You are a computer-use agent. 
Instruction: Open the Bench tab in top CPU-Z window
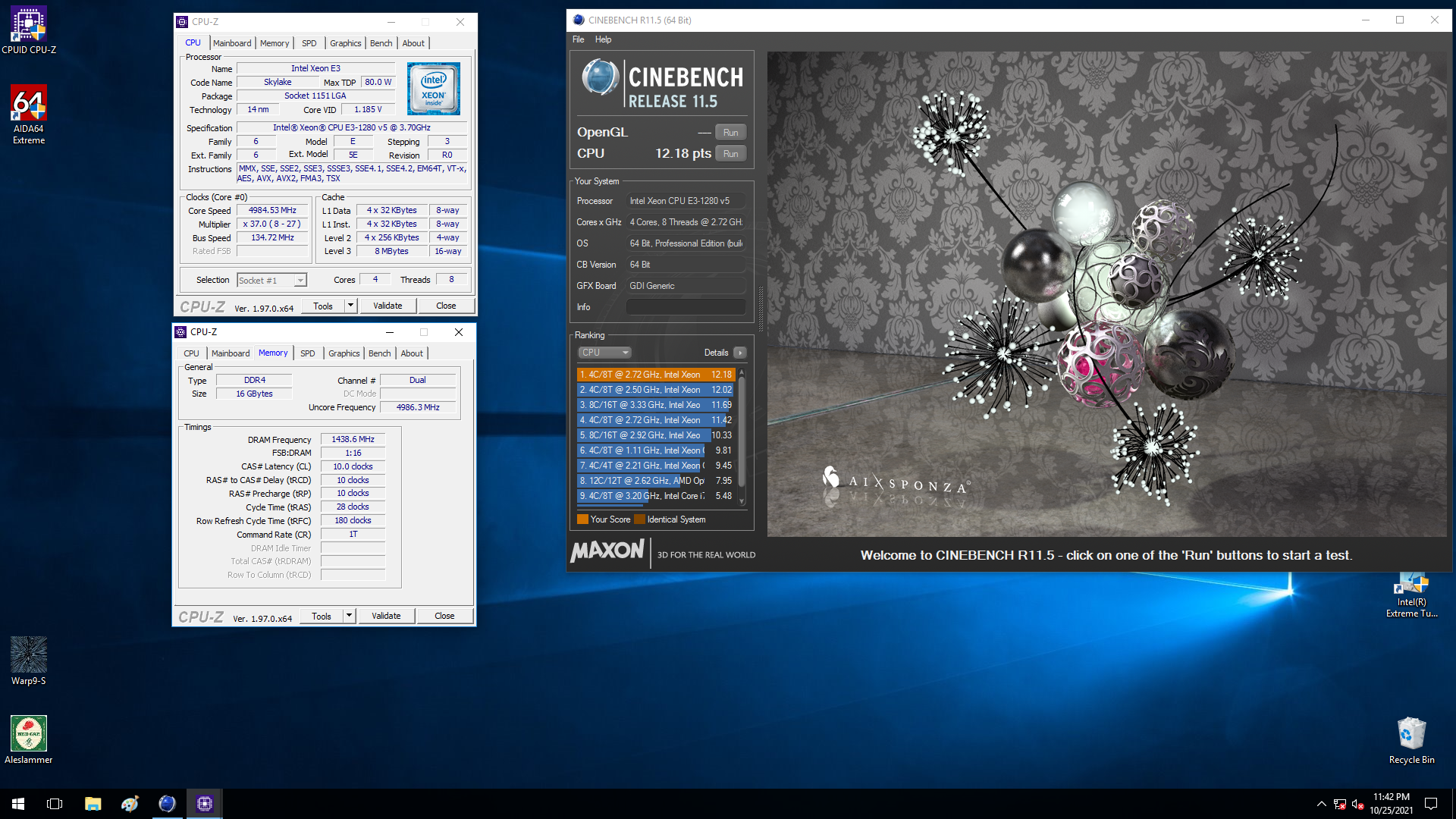pyautogui.click(x=381, y=43)
